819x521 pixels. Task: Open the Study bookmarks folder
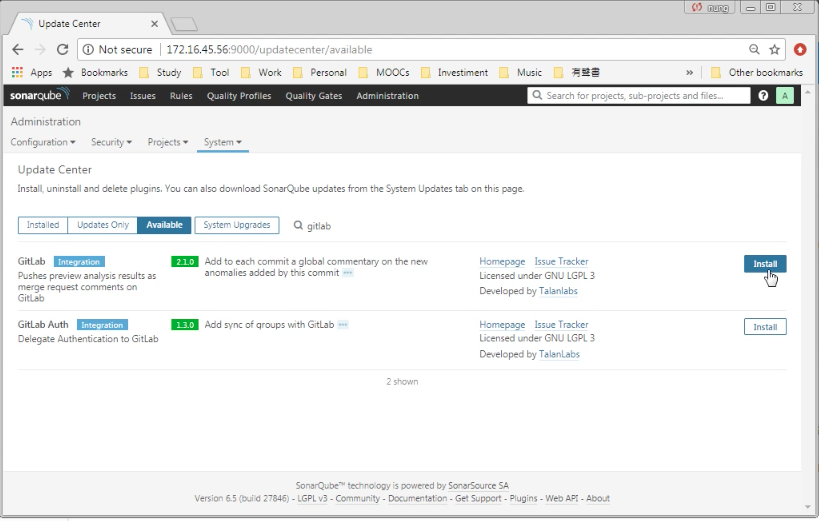pyautogui.click(x=160, y=73)
